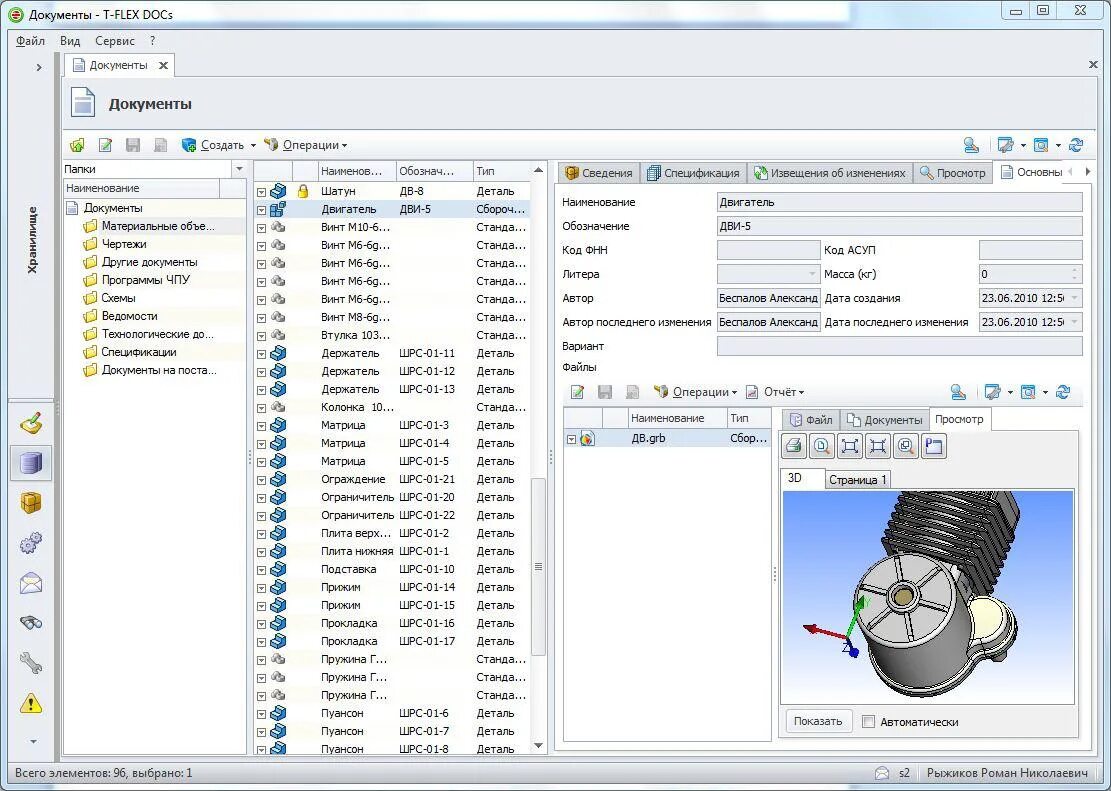
Task: Click the mail icon in status bar
Action: pos(881,773)
